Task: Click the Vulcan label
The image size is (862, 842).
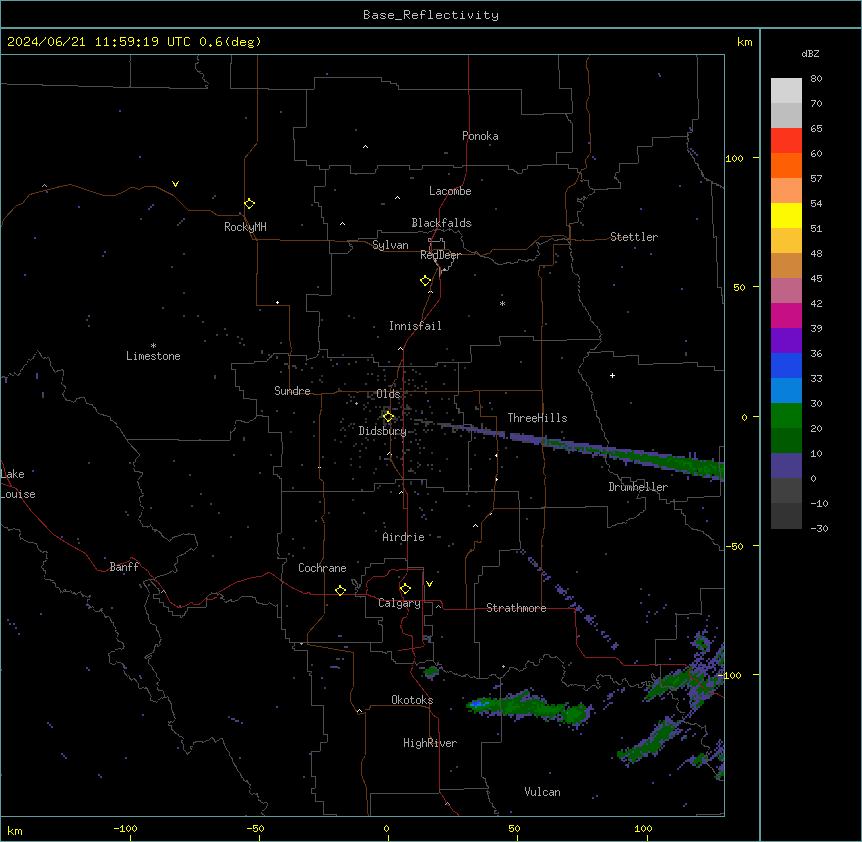Action: point(542,792)
